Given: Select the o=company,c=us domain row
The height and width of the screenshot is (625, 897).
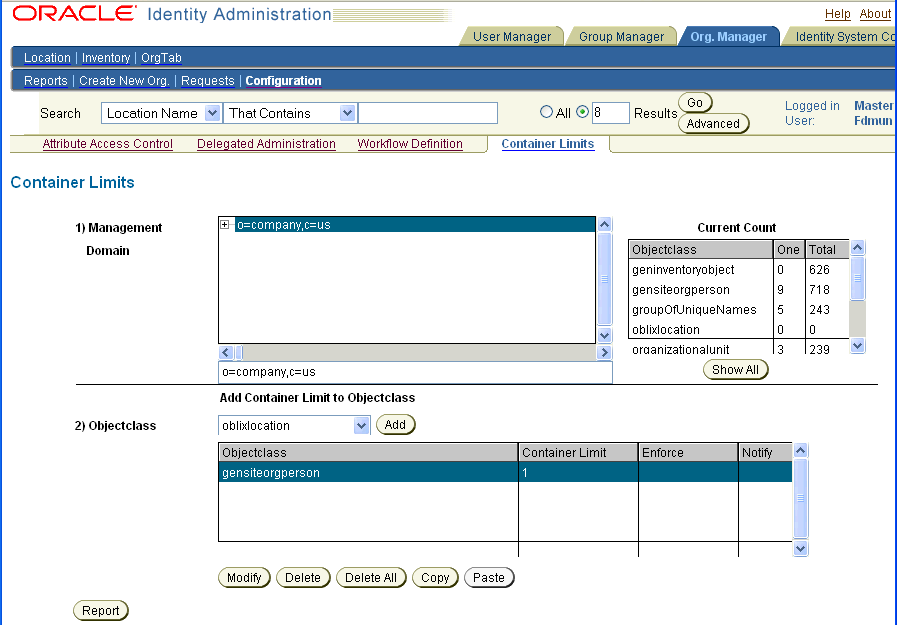Looking at the screenshot, I should 415,225.
